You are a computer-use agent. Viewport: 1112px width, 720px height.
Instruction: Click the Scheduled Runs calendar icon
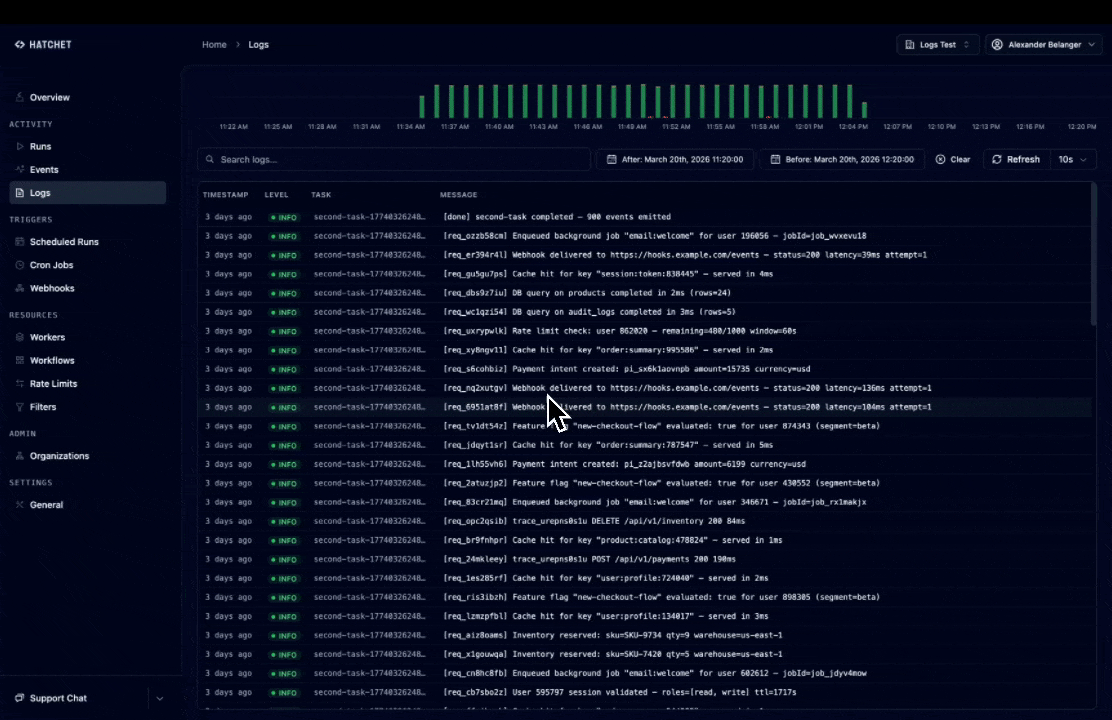(20, 242)
